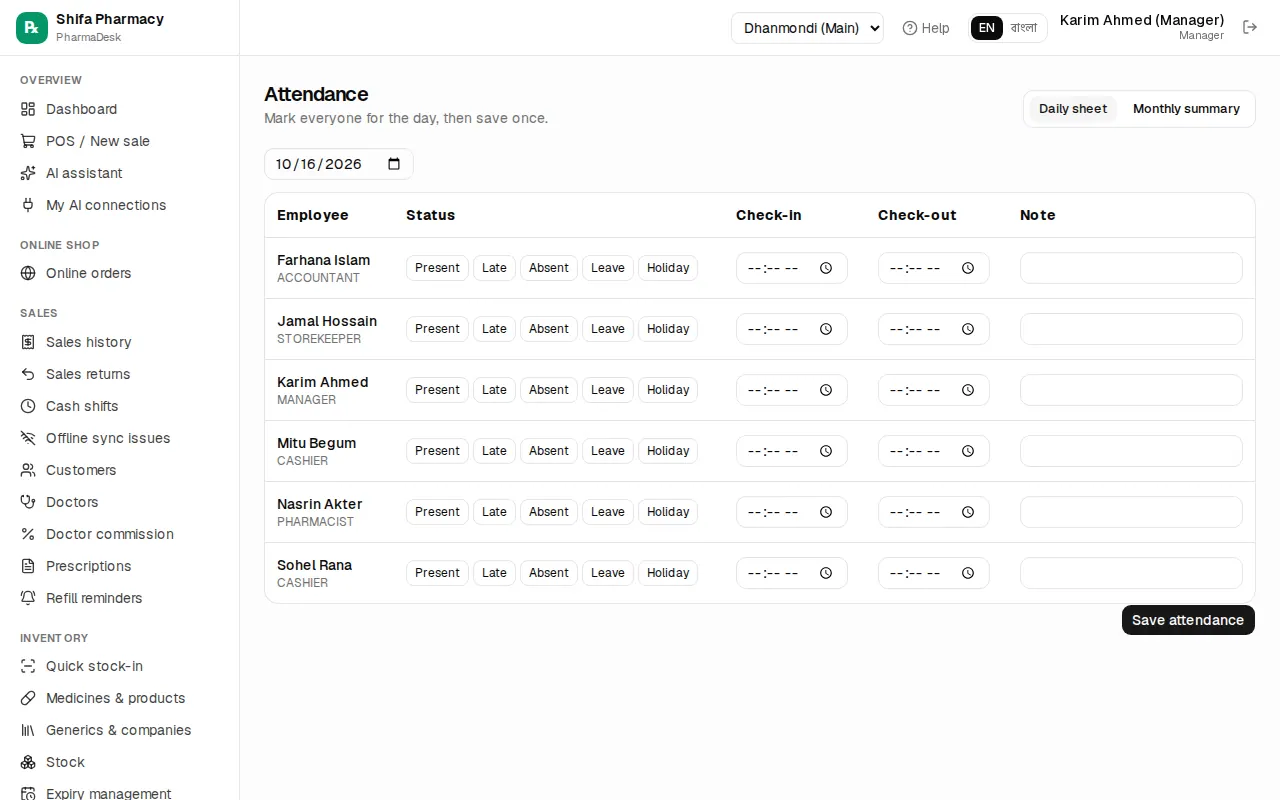The height and width of the screenshot is (800, 1280).
Task: Select the Daily sheet tab
Action: point(1073,109)
